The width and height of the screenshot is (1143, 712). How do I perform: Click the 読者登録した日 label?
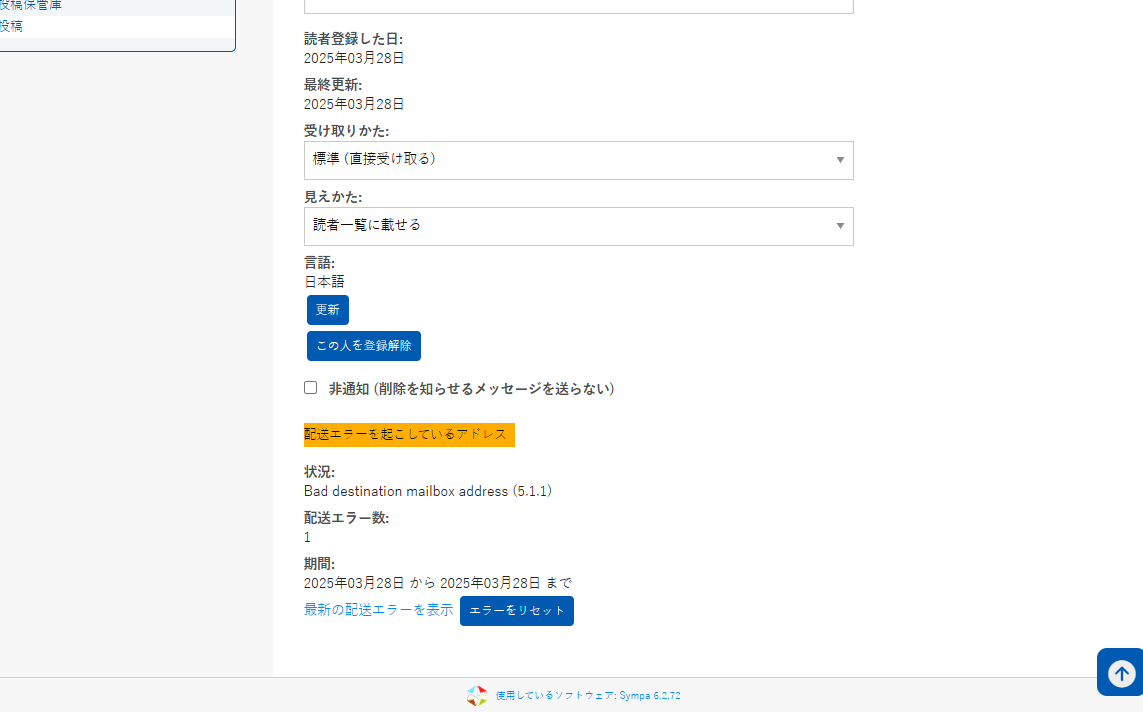pos(354,39)
